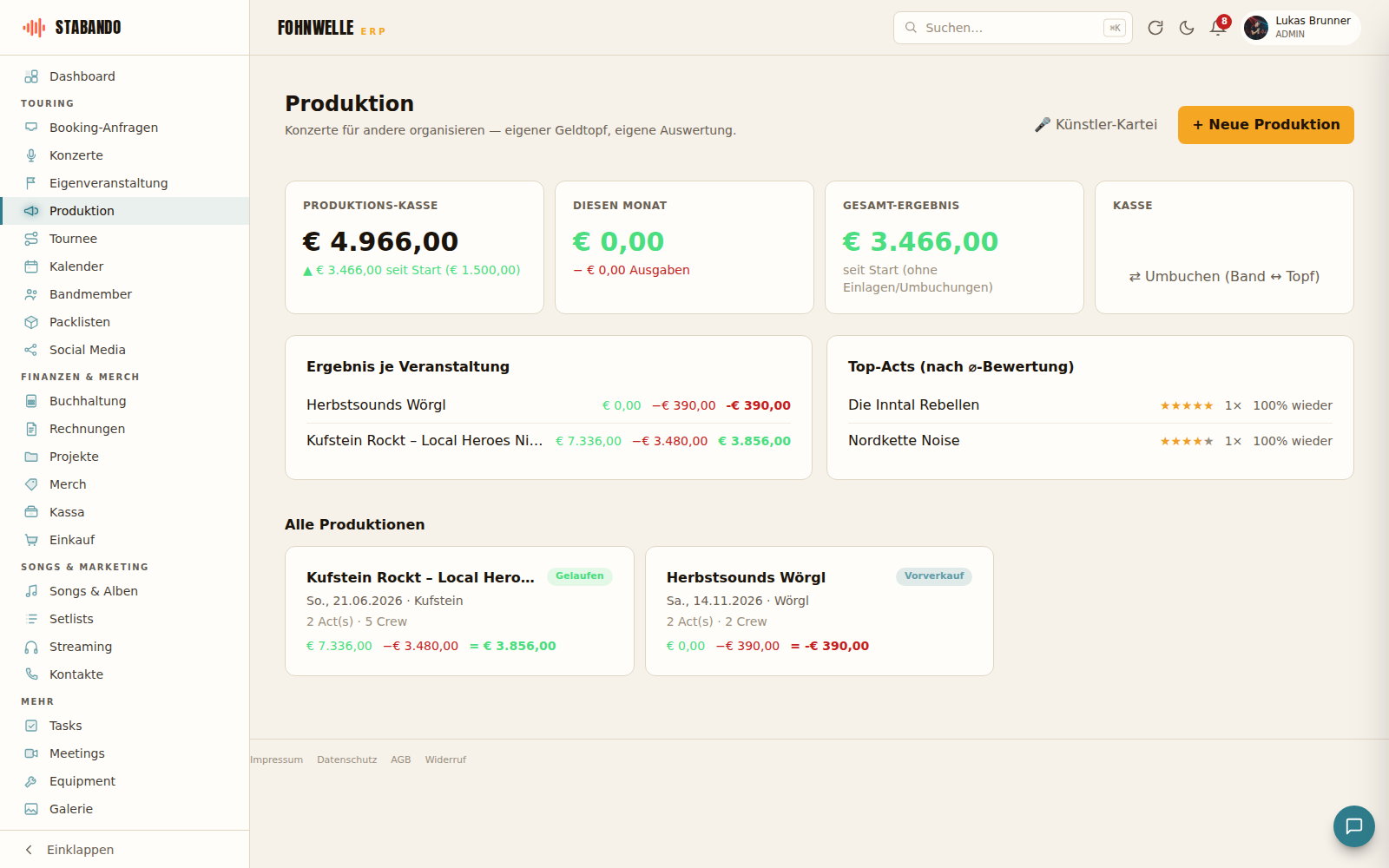
Task: Click the Projekte folder icon
Action: point(31,457)
